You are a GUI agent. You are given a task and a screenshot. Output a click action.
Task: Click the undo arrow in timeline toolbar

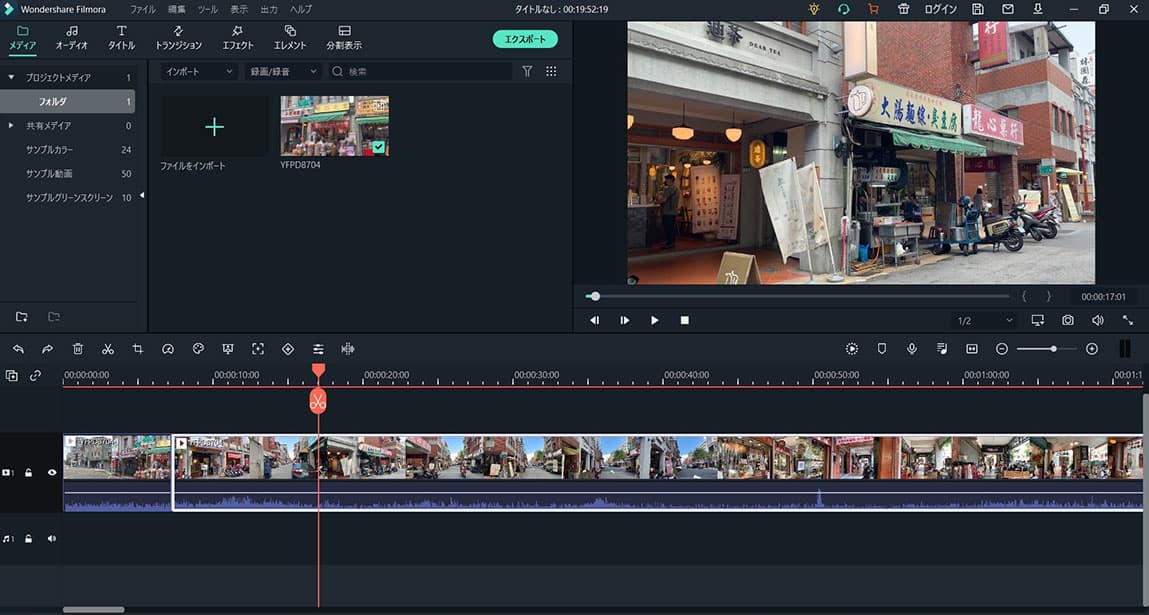[x=18, y=349]
